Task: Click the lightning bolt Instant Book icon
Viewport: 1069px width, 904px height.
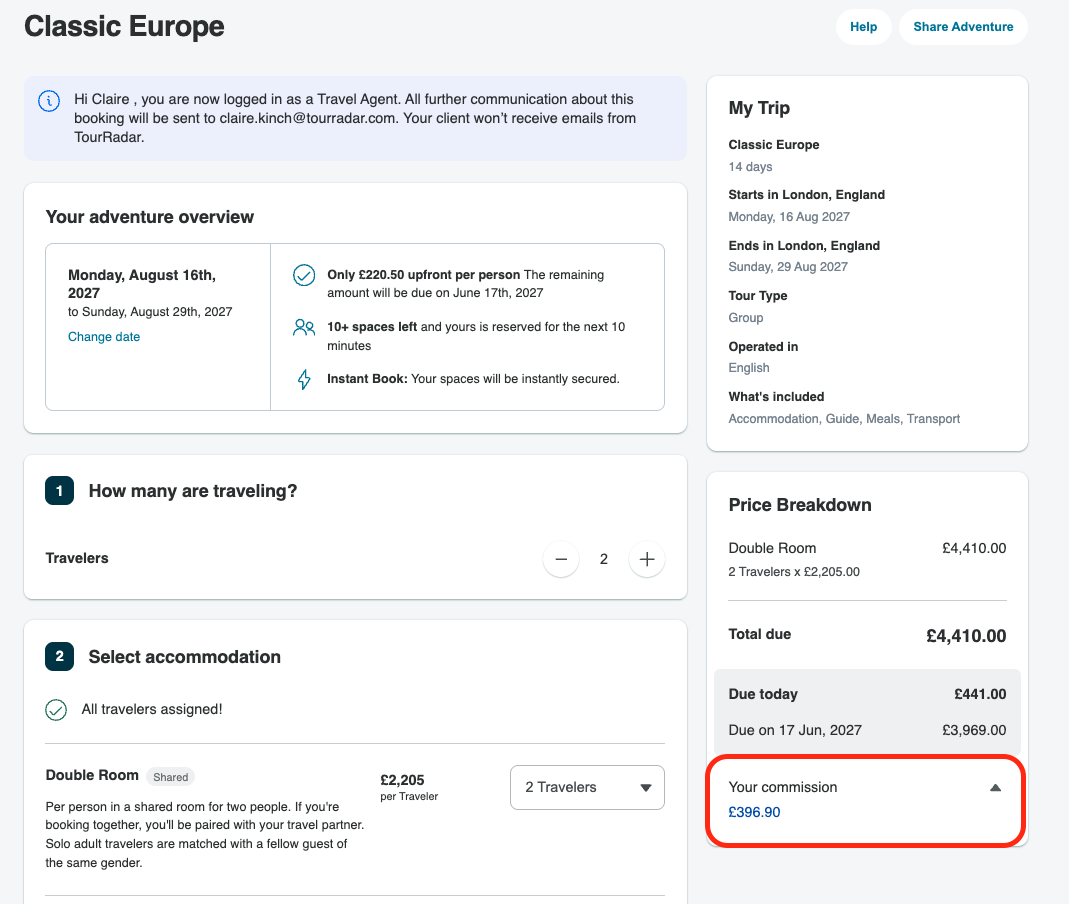Action: point(304,379)
